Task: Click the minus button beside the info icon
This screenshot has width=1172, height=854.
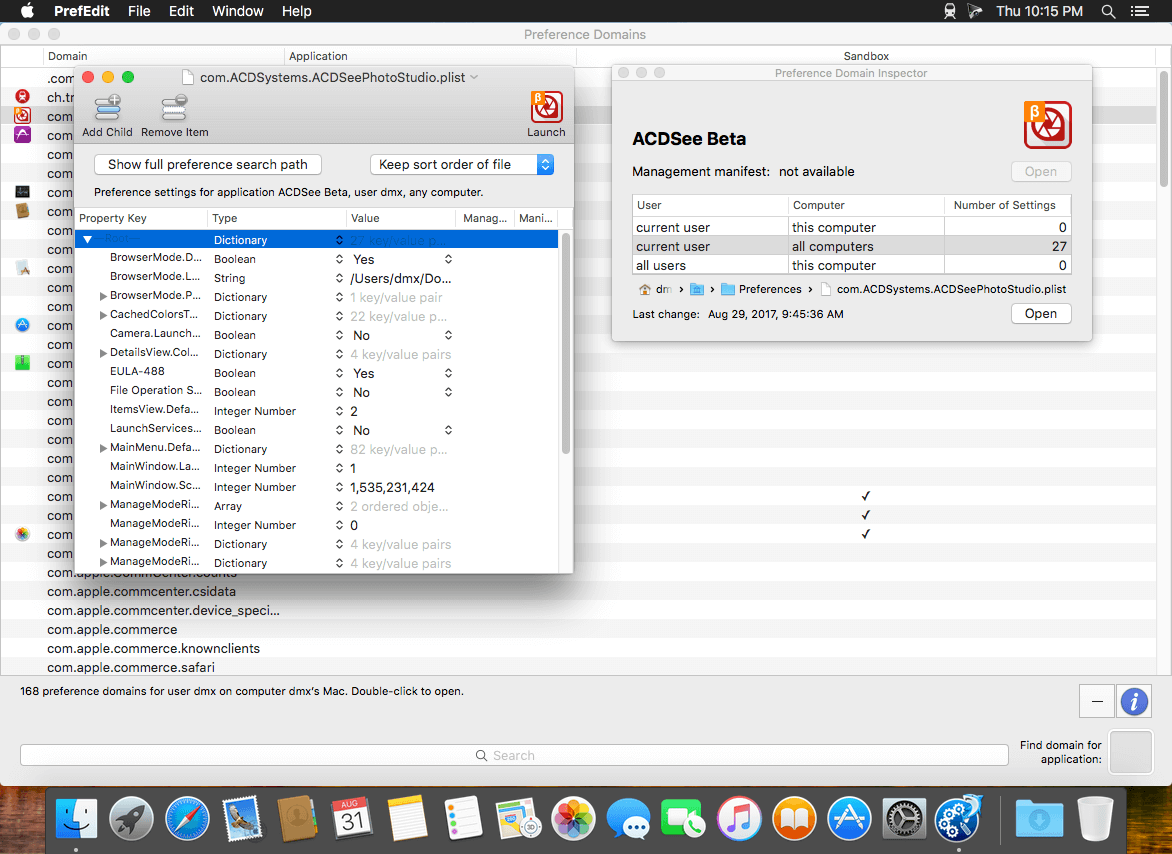Action: point(1097,702)
